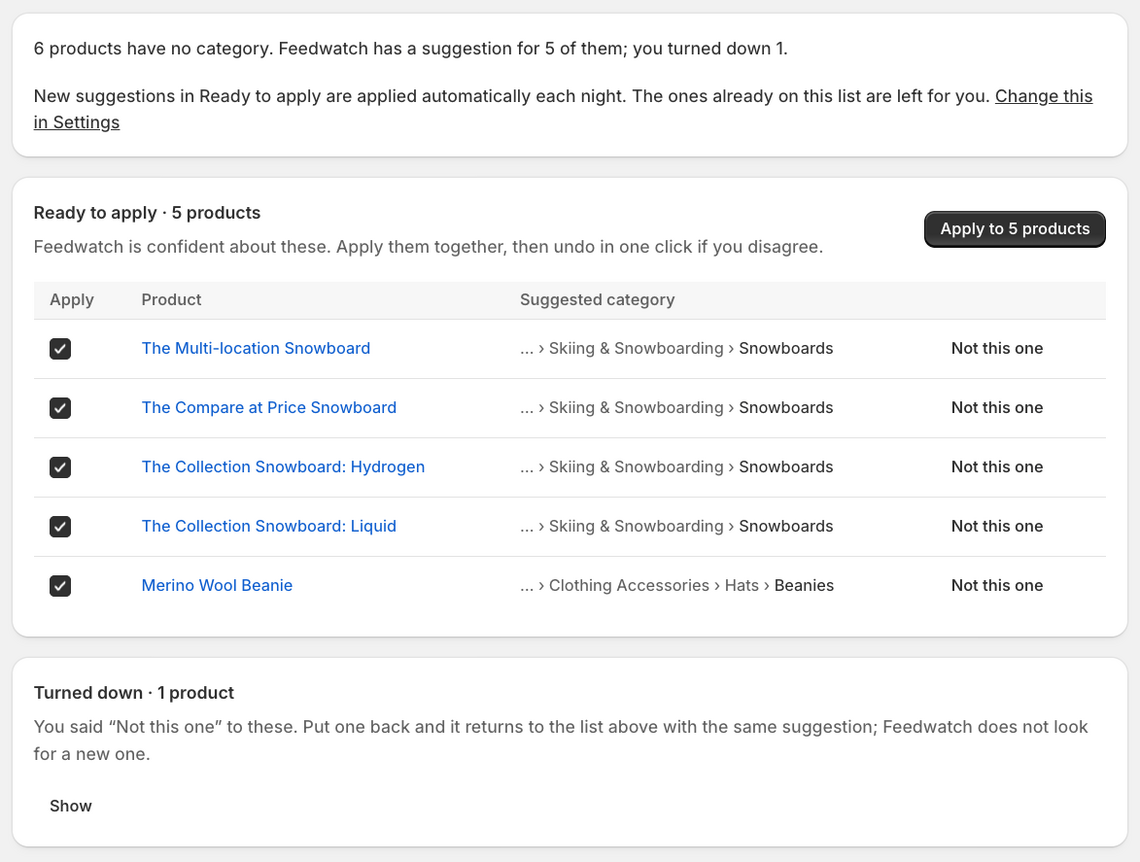Uncheck Apply for The Compare at Price Snowboard

(x=60, y=408)
